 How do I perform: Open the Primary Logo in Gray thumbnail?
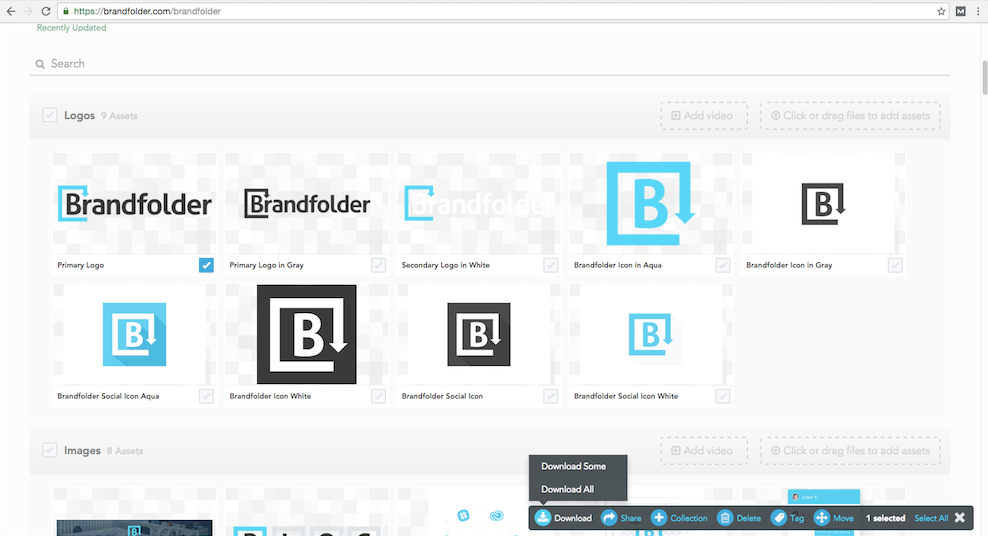click(306, 203)
